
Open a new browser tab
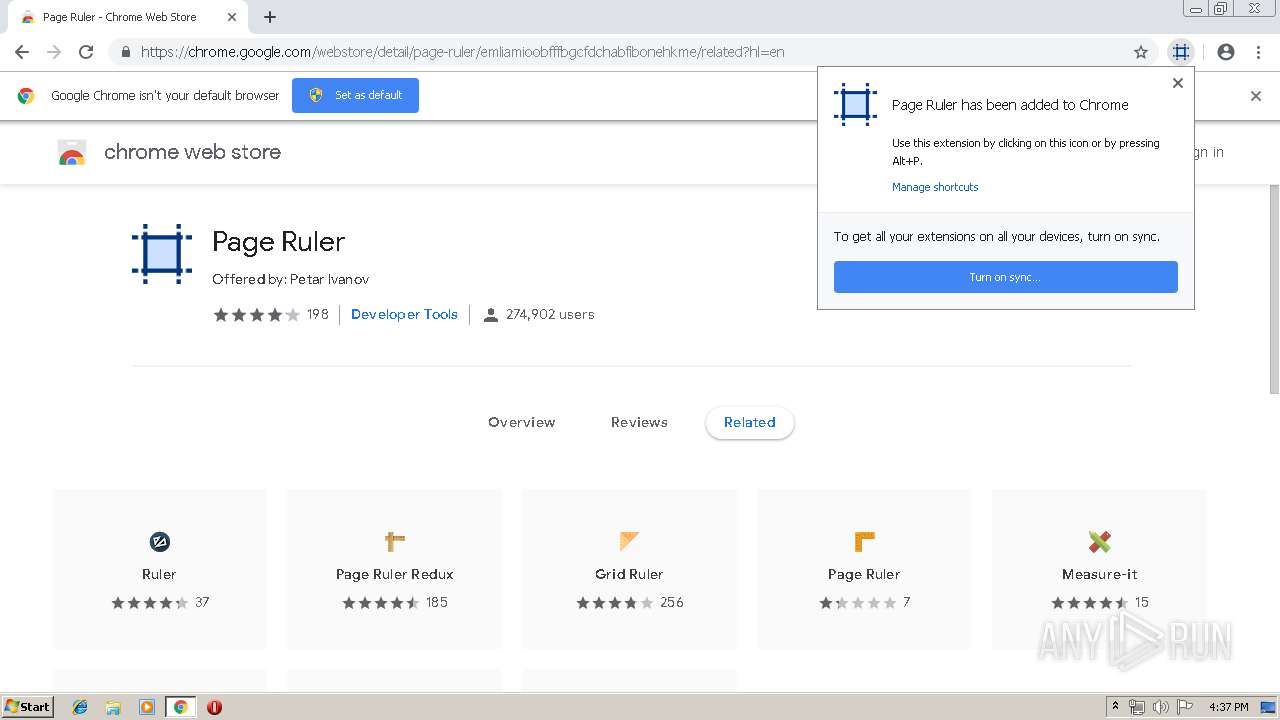pos(270,17)
